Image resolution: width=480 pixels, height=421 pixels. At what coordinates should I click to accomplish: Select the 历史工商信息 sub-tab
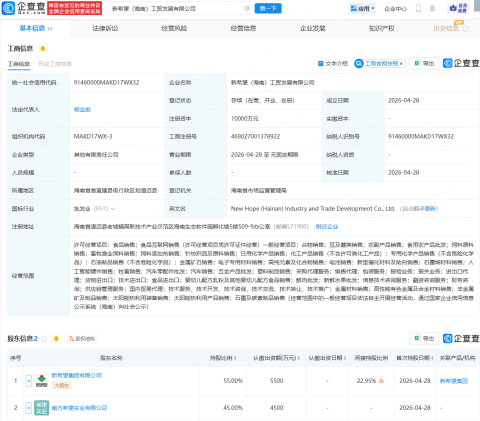[55, 64]
